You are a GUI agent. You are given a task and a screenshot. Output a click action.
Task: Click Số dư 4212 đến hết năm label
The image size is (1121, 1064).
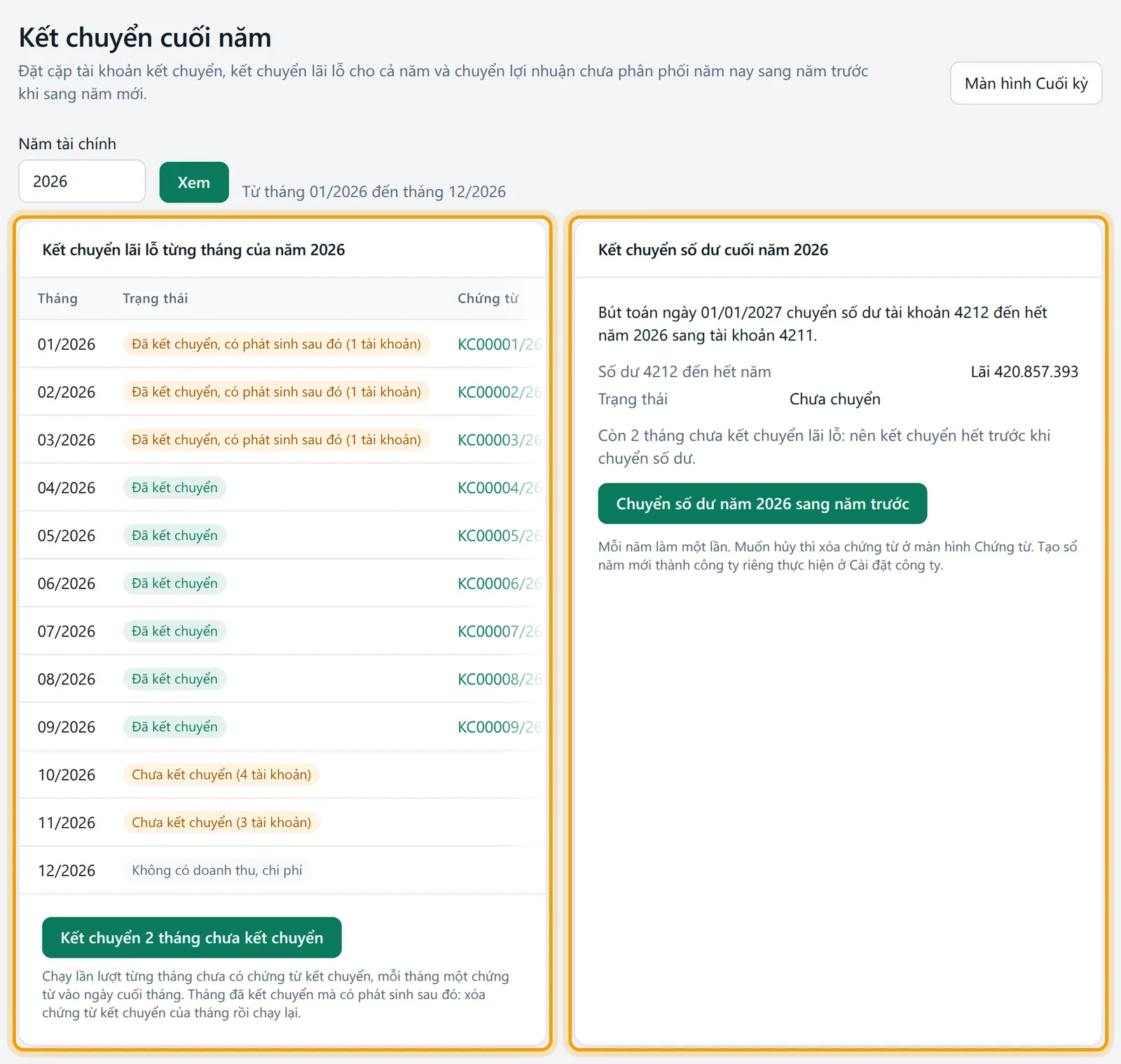click(x=685, y=372)
